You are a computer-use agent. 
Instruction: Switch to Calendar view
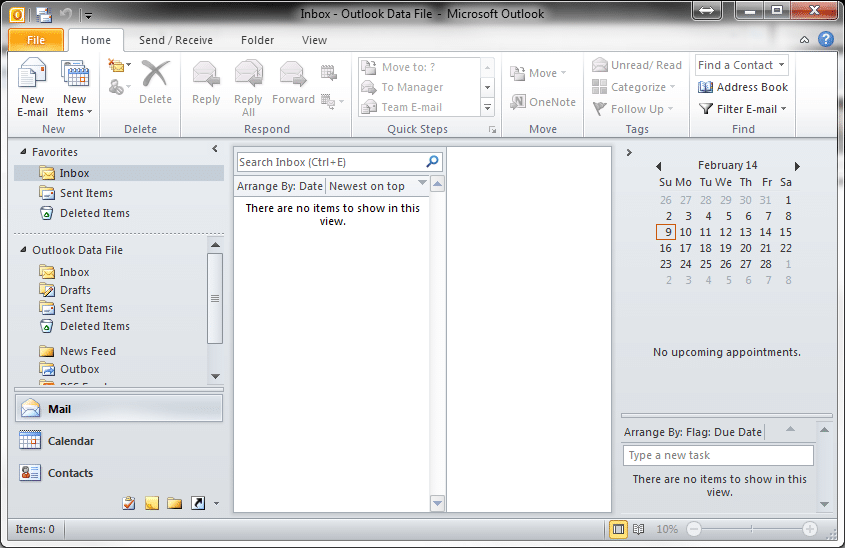(119, 441)
